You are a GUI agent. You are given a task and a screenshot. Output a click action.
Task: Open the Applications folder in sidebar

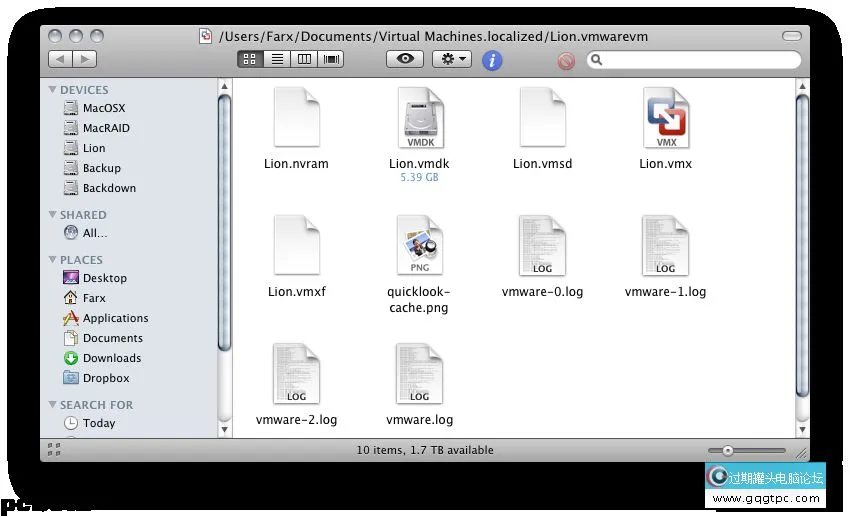(x=115, y=318)
